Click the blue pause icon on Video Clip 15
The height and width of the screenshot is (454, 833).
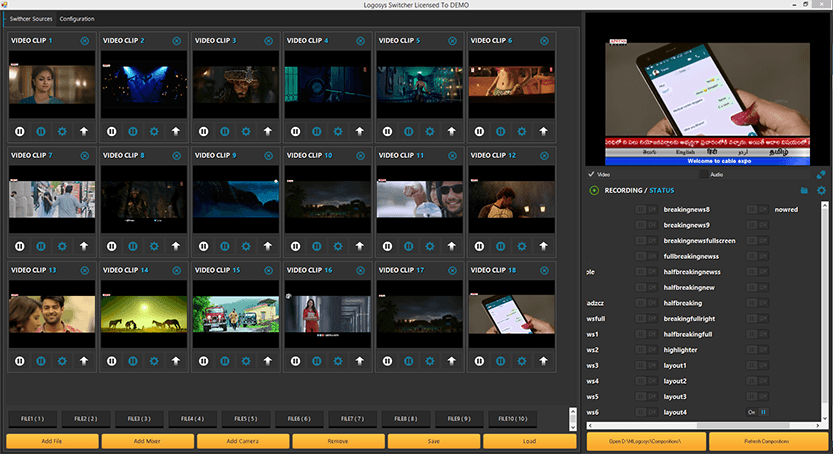(x=225, y=361)
